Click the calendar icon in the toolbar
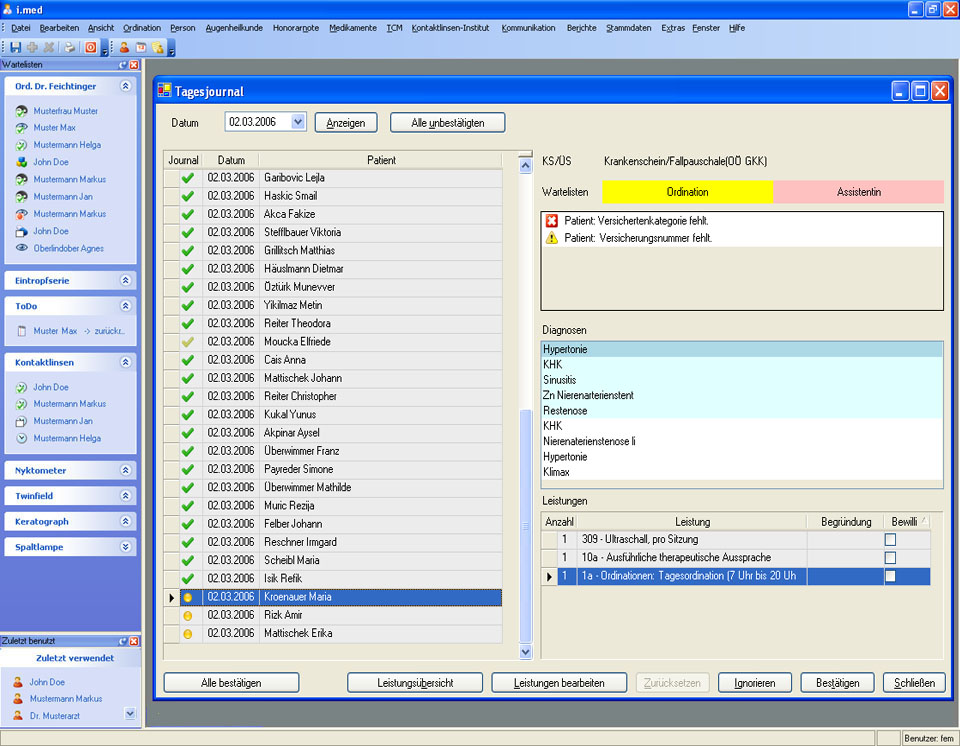The width and height of the screenshot is (960, 746). [141, 47]
